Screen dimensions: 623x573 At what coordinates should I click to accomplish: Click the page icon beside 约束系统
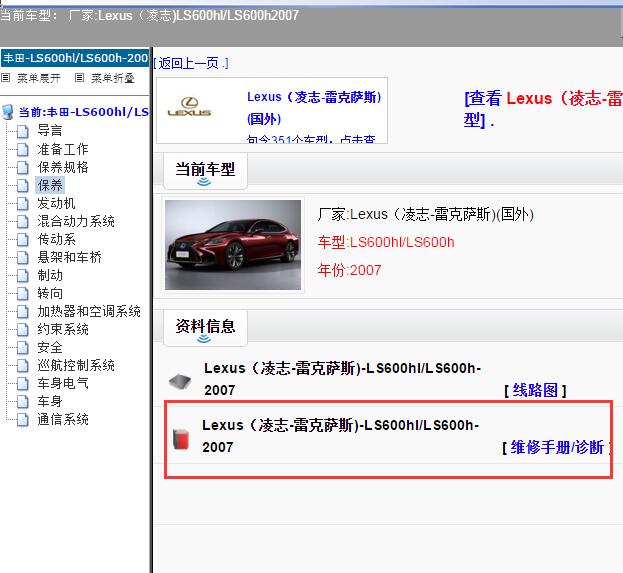click(x=23, y=329)
